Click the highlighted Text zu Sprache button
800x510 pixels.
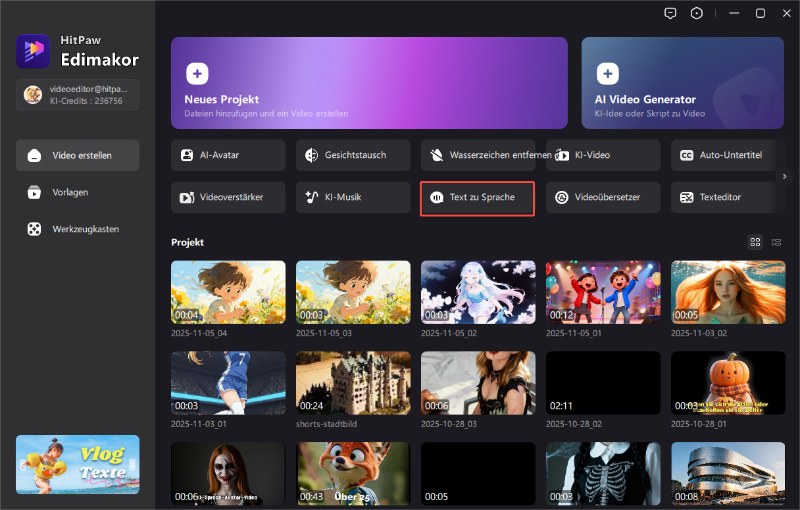478,198
